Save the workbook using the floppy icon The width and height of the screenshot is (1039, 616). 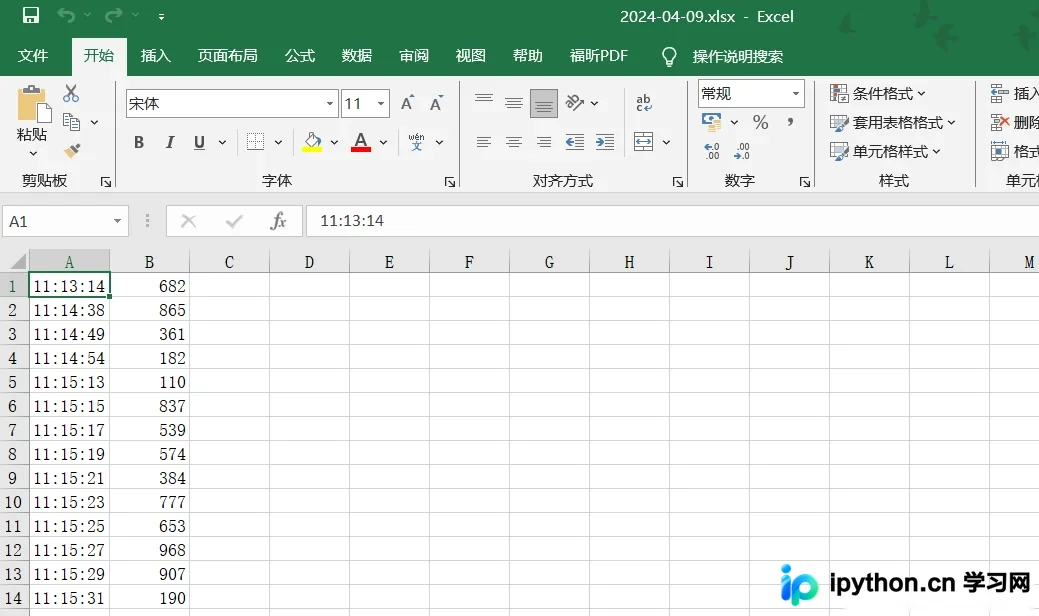tap(30, 15)
